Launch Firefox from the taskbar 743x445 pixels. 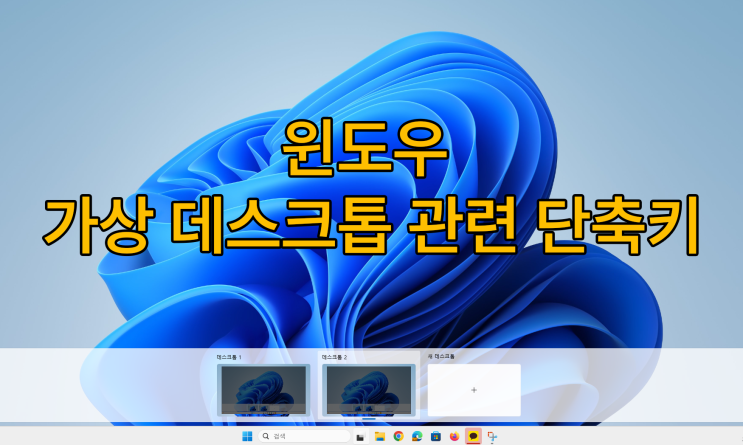(x=454, y=436)
